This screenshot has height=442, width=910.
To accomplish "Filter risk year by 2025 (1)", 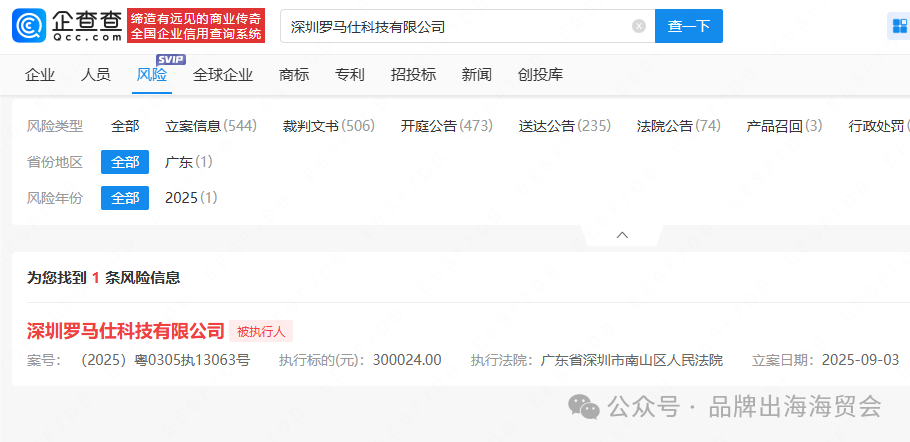I will (191, 198).
